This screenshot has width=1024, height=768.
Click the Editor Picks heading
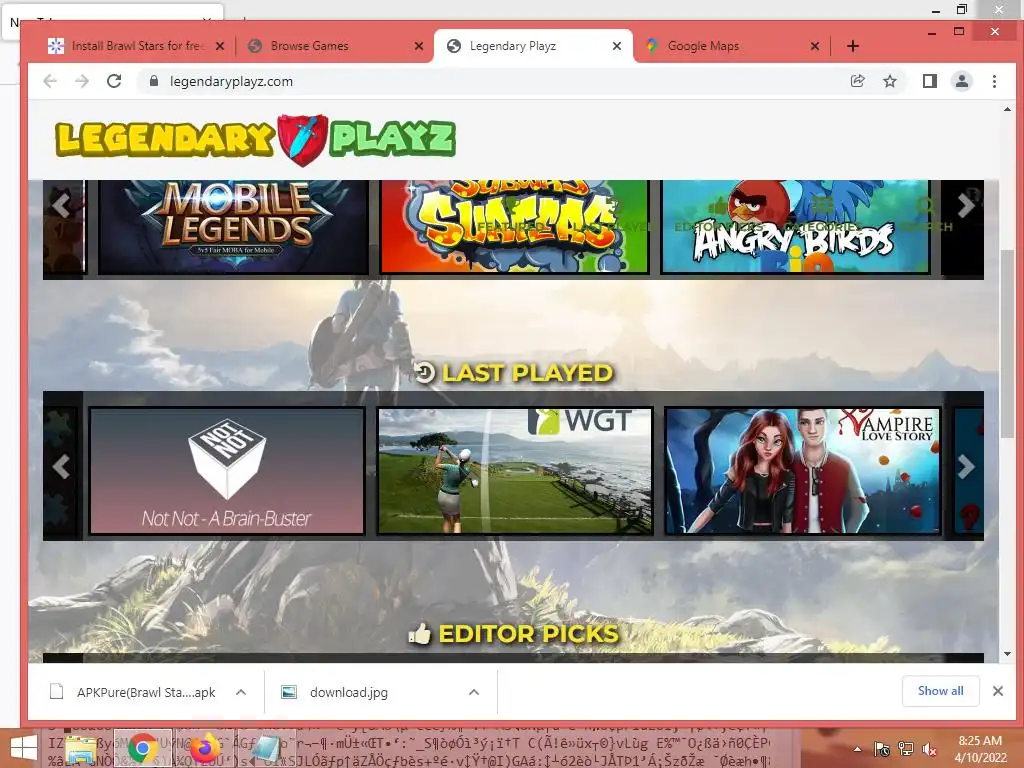(528, 633)
